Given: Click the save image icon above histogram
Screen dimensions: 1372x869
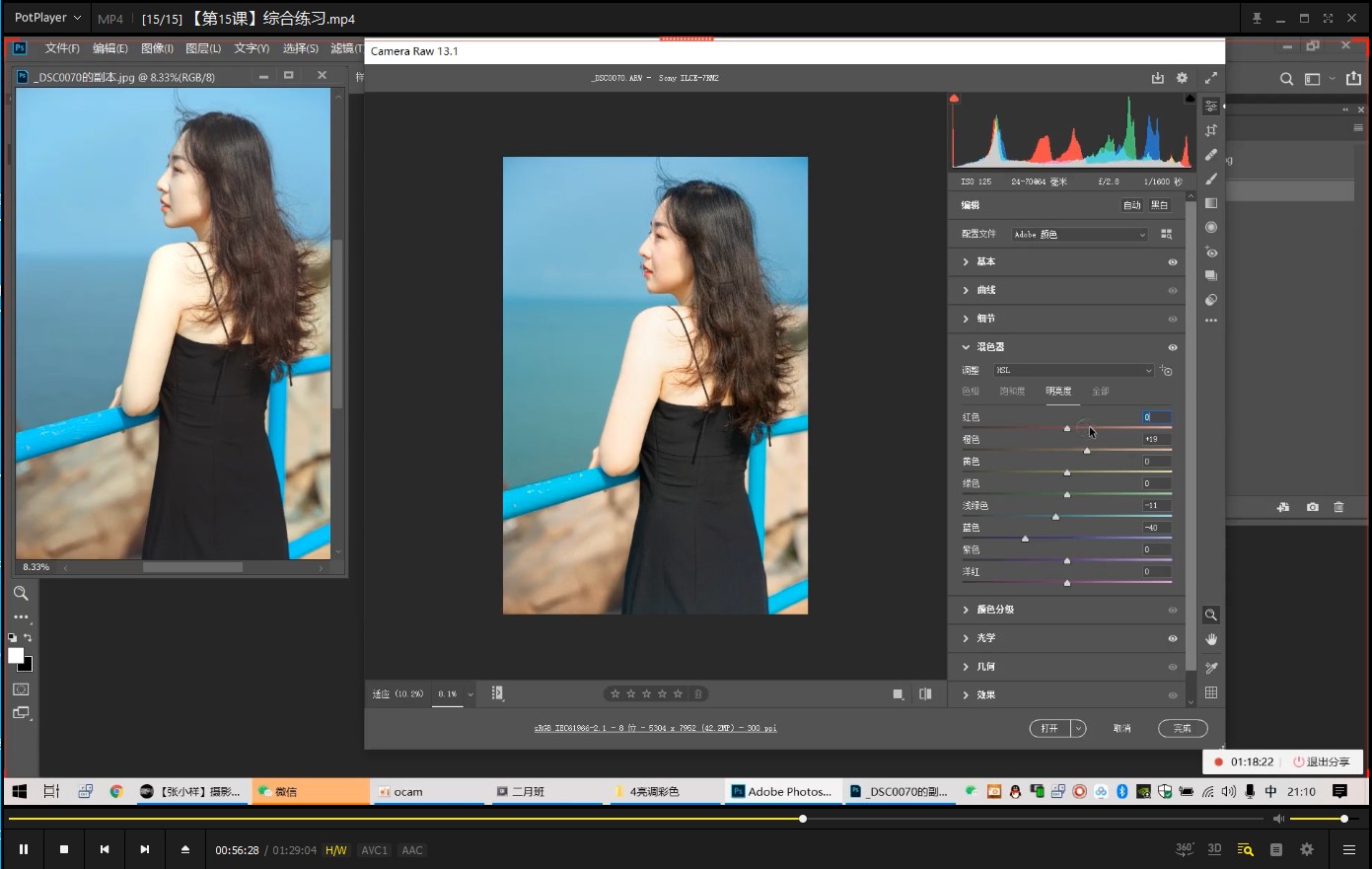Looking at the screenshot, I should point(1158,78).
